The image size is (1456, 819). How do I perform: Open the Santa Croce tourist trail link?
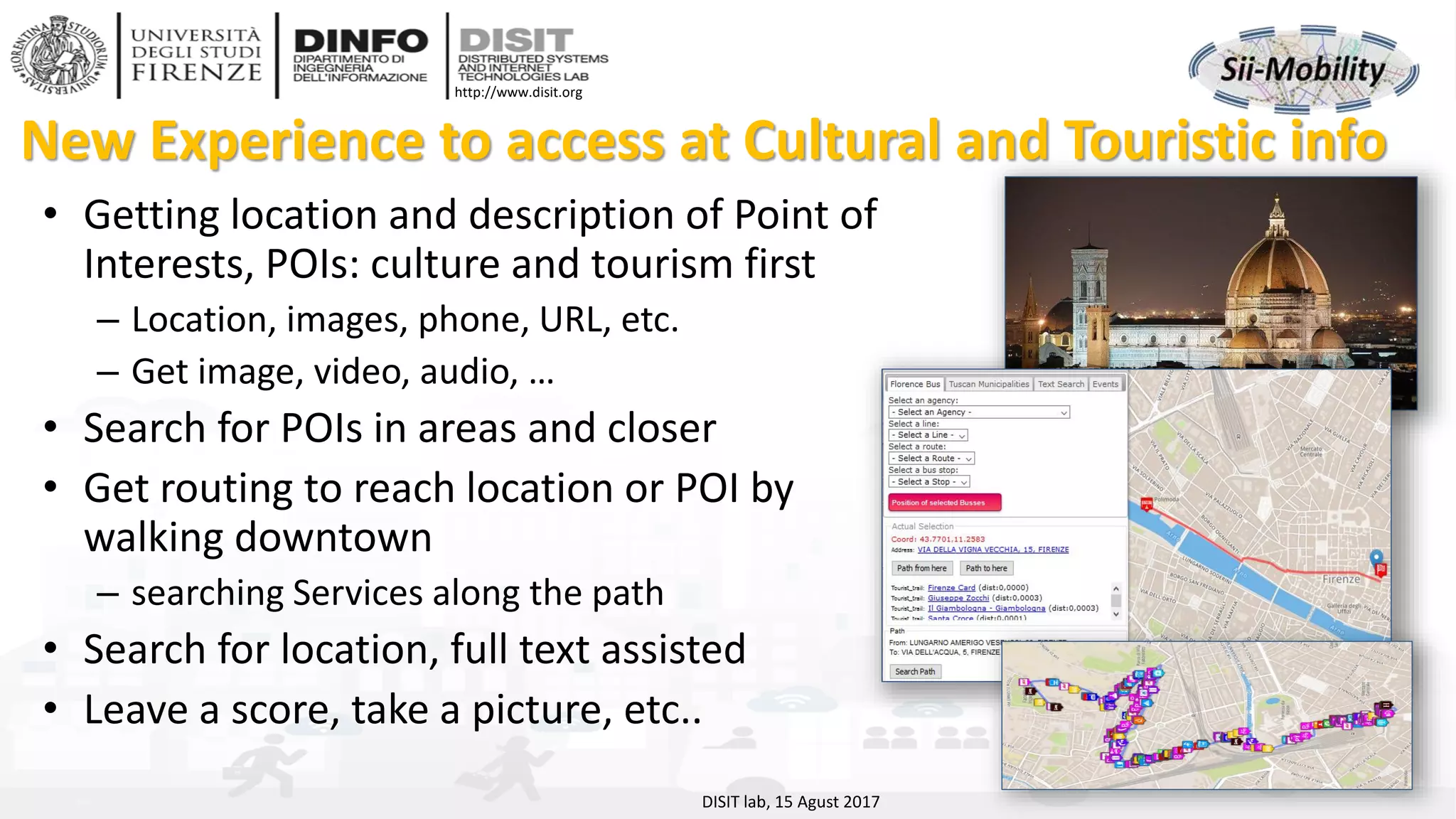click(x=951, y=618)
